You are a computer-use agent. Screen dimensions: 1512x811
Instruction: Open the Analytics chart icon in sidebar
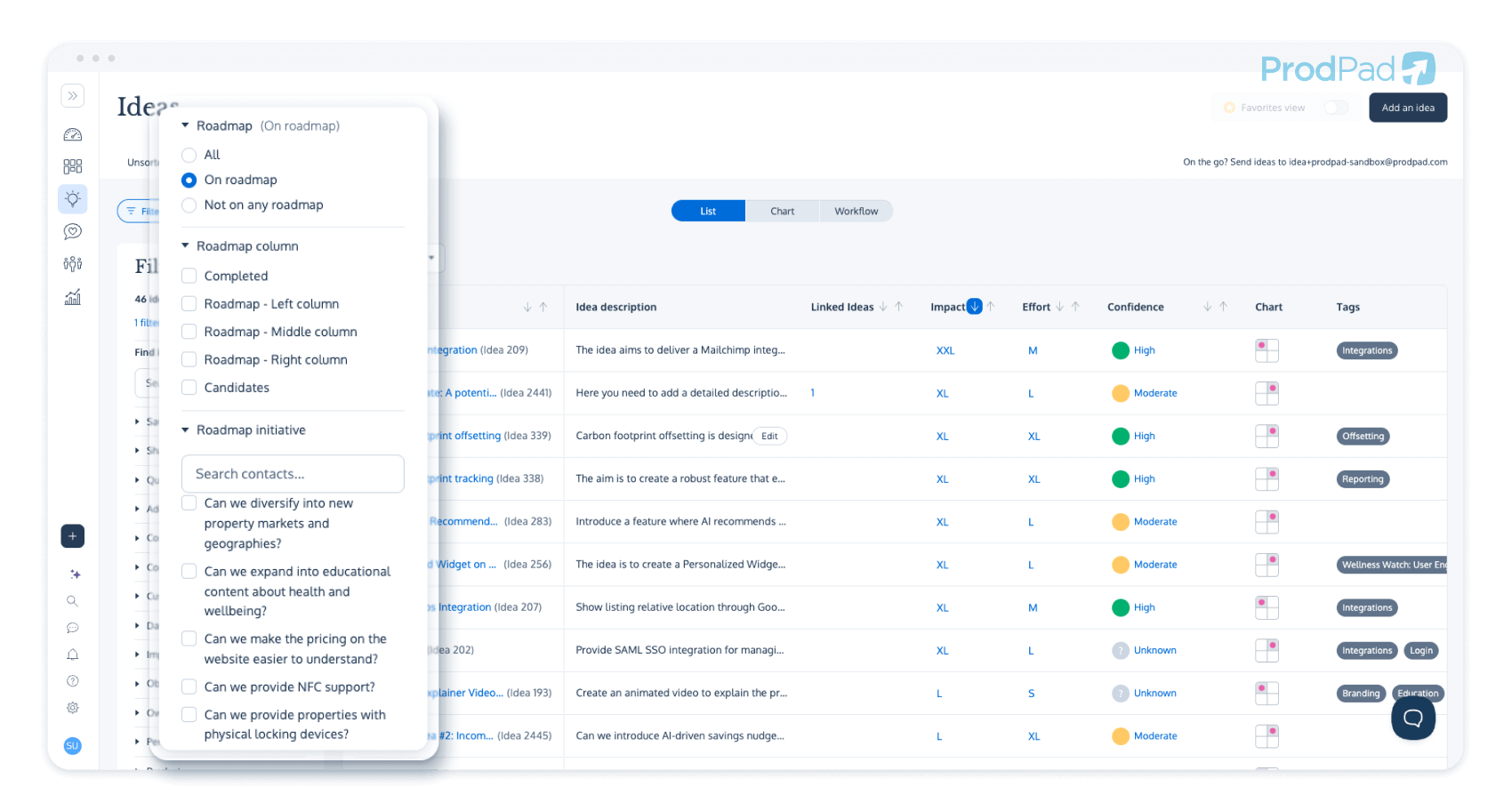73,297
